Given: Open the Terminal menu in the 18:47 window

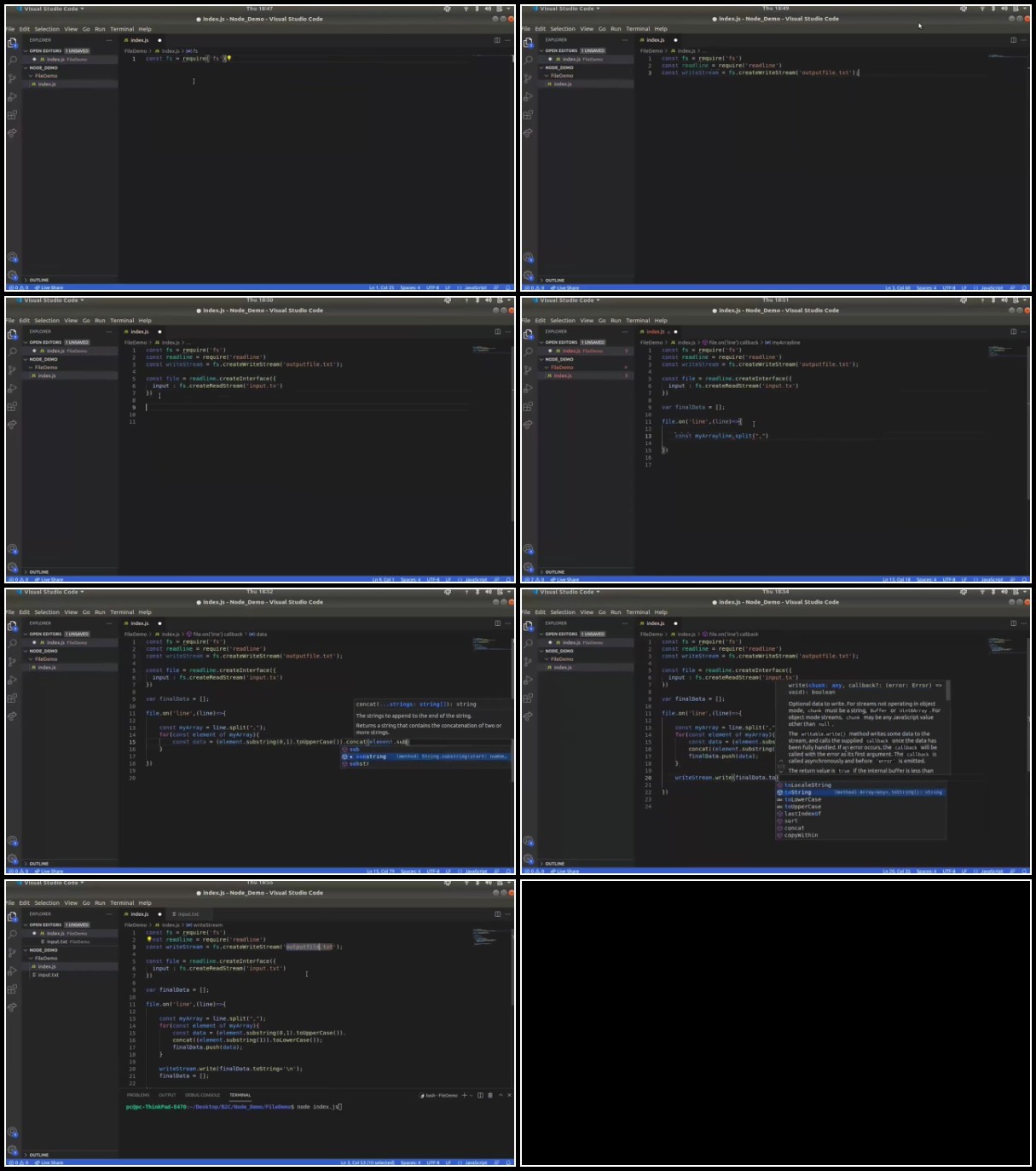Looking at the screenshot, I should tap(122, 29).
